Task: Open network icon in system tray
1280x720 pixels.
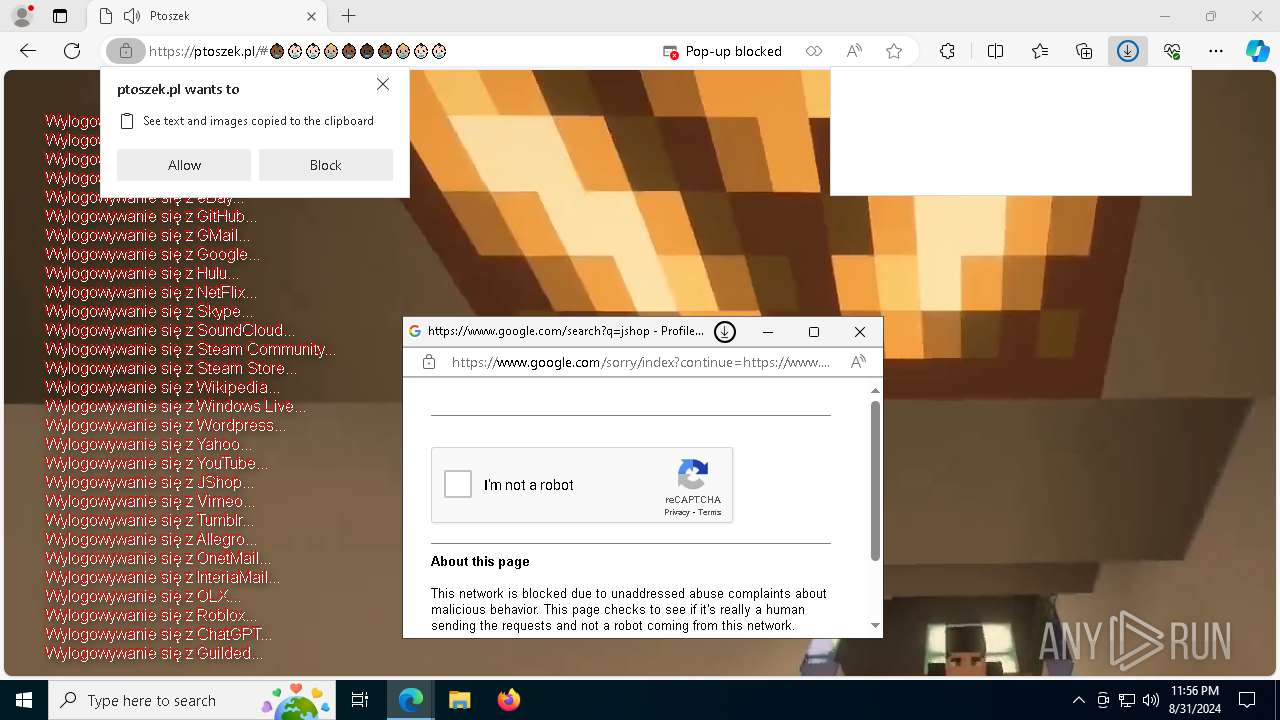Action: pyautogui.click(x=1126, y=700)
